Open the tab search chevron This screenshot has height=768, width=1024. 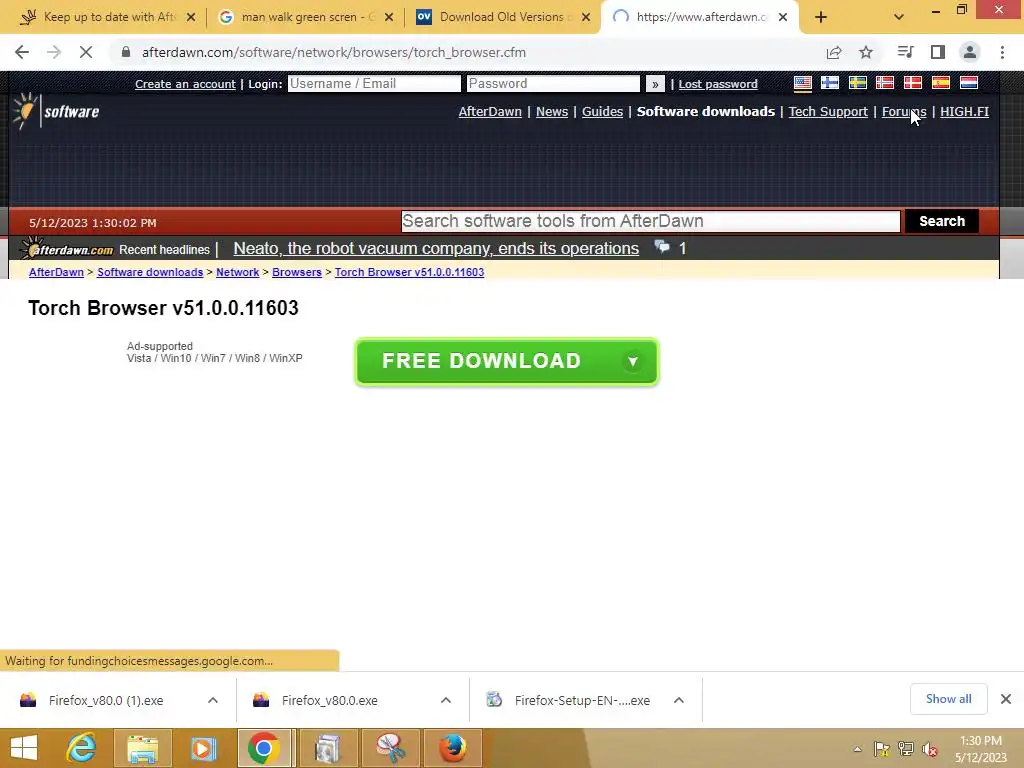(x=899, y=17)
